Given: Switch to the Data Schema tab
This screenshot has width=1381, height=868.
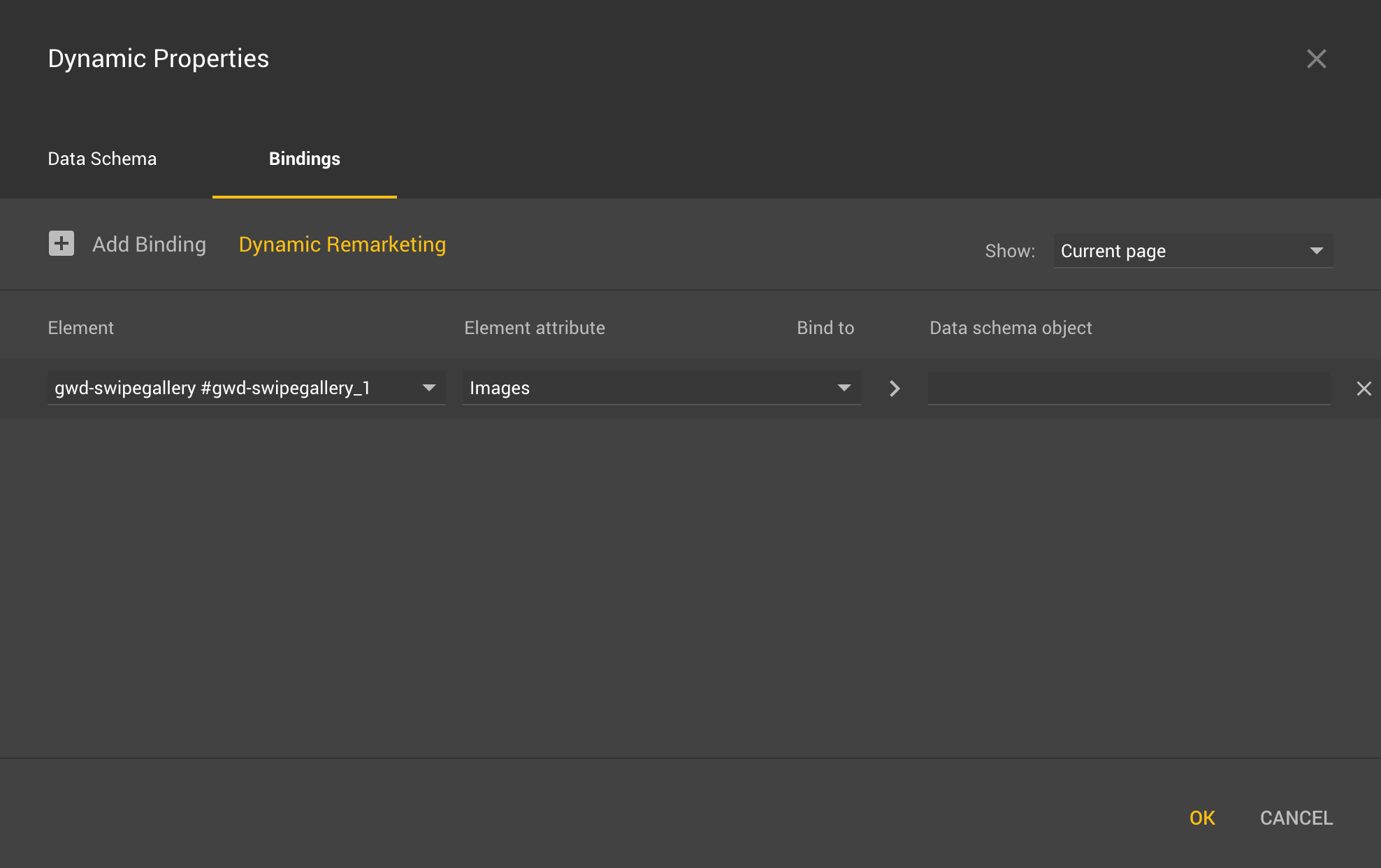Looking at the screenshot, I should coord(102,159).
